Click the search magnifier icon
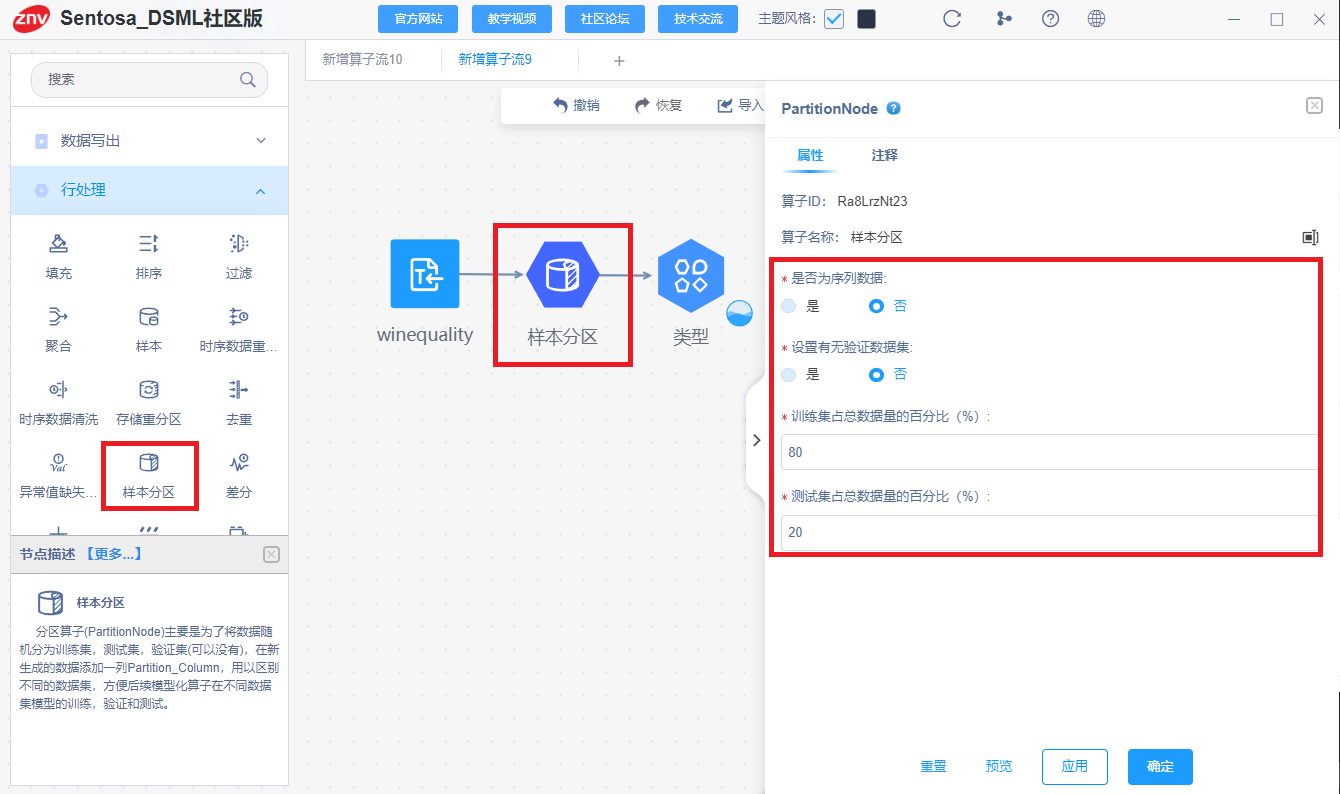Viewport: 1340px width, 794px height. 247,80
